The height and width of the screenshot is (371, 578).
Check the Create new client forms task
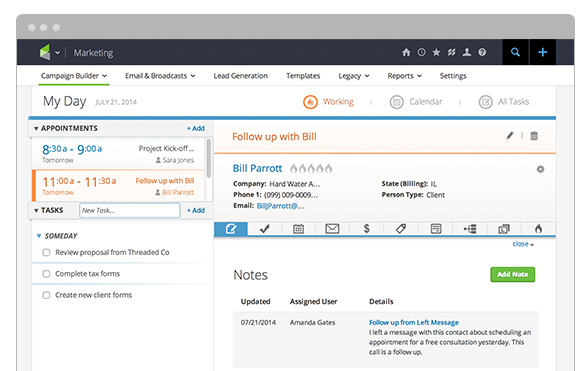point(46,295)
